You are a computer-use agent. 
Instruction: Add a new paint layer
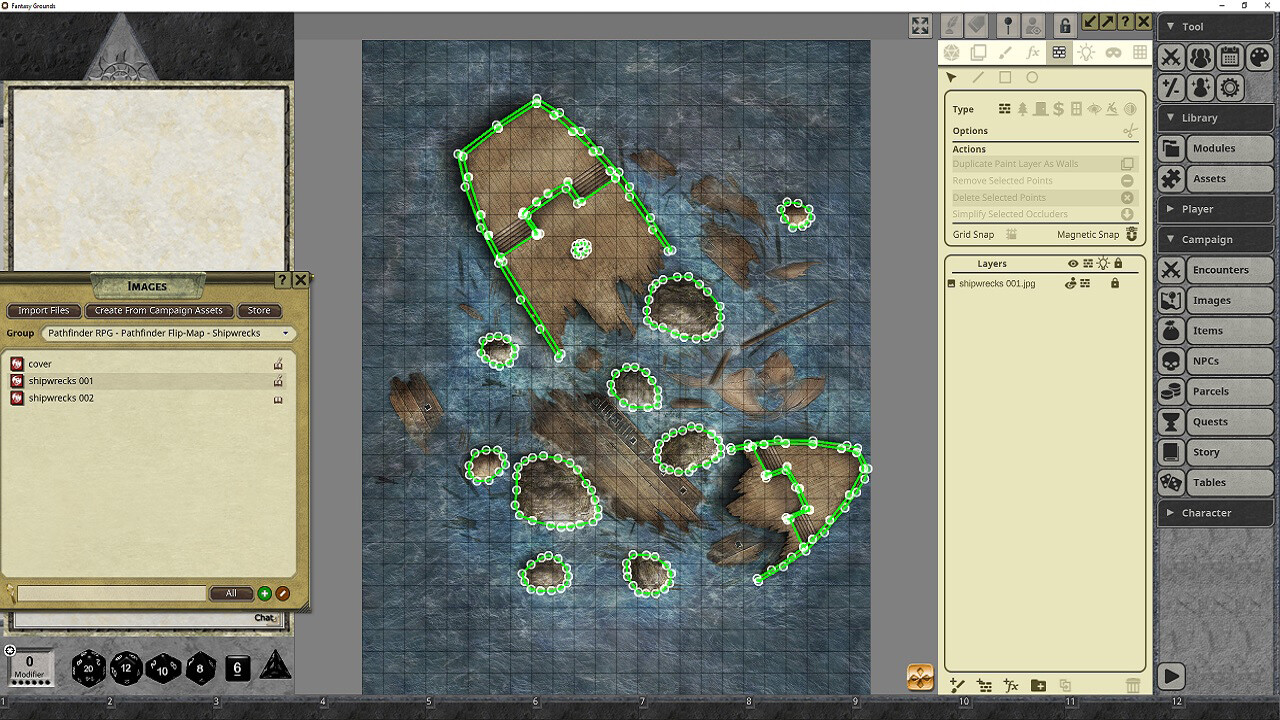pos(956,686)
